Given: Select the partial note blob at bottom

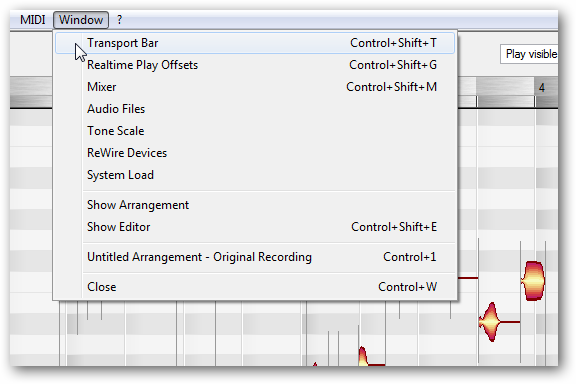Looking at the screenshot, I should click(x=363, y=356).
